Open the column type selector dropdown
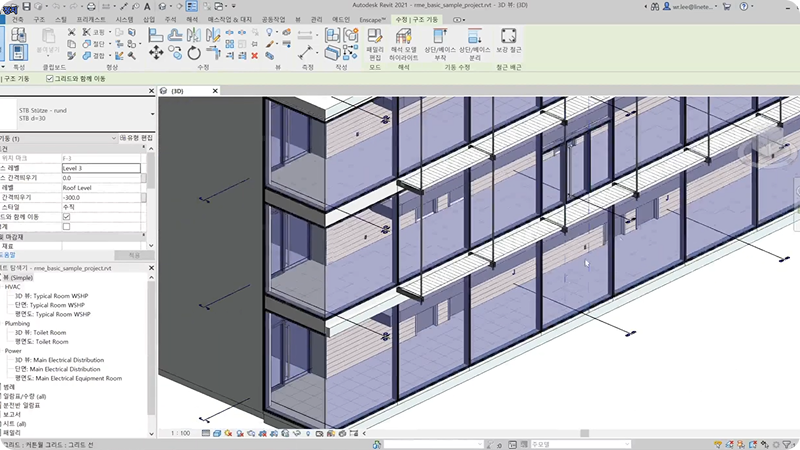The image size is (800, 450). 152,115
